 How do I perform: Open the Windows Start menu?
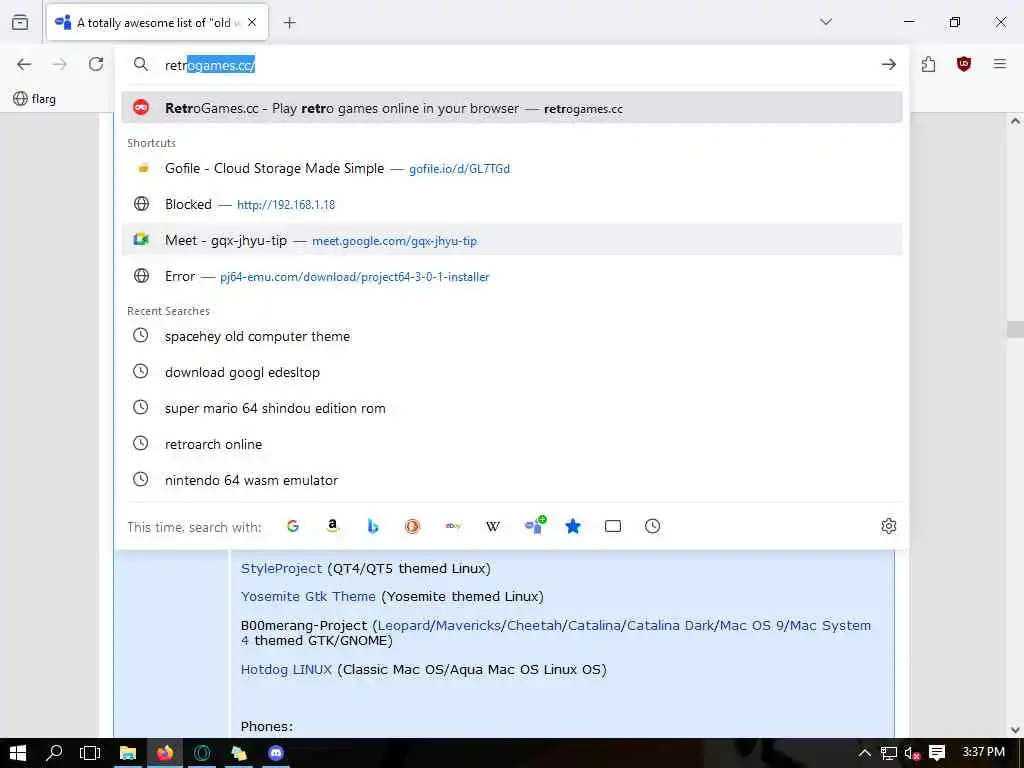[x=18, y=753]
